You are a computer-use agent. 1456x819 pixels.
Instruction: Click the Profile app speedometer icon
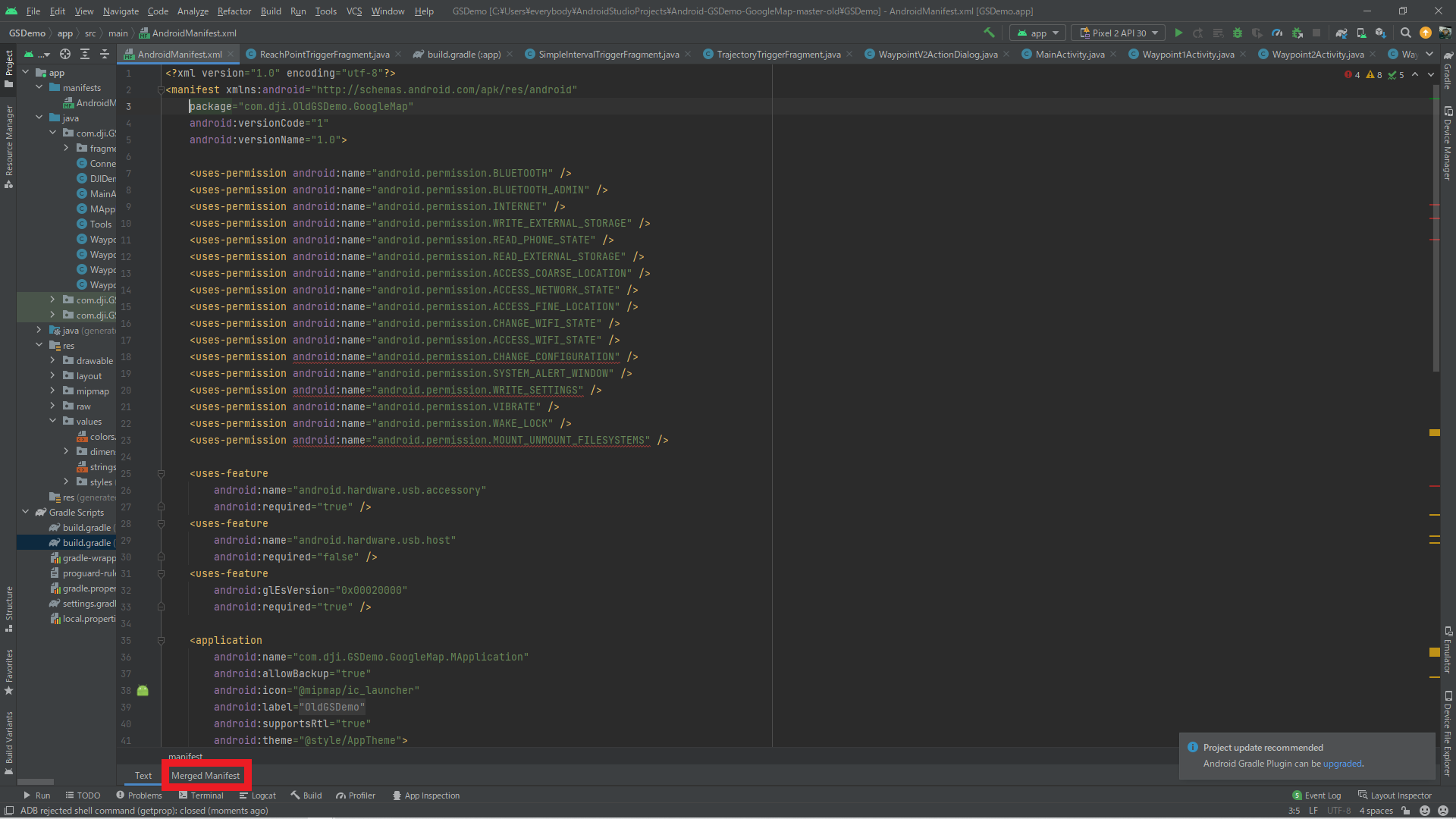click(x=1277, y=33)
